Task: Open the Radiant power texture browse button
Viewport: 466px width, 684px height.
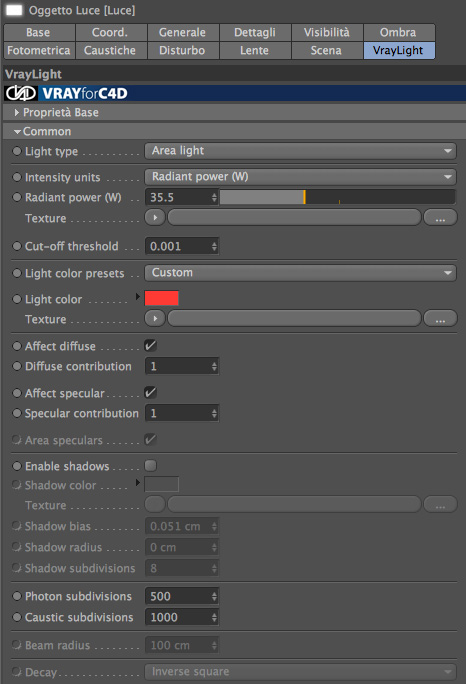Action: [x=440, y=217]
